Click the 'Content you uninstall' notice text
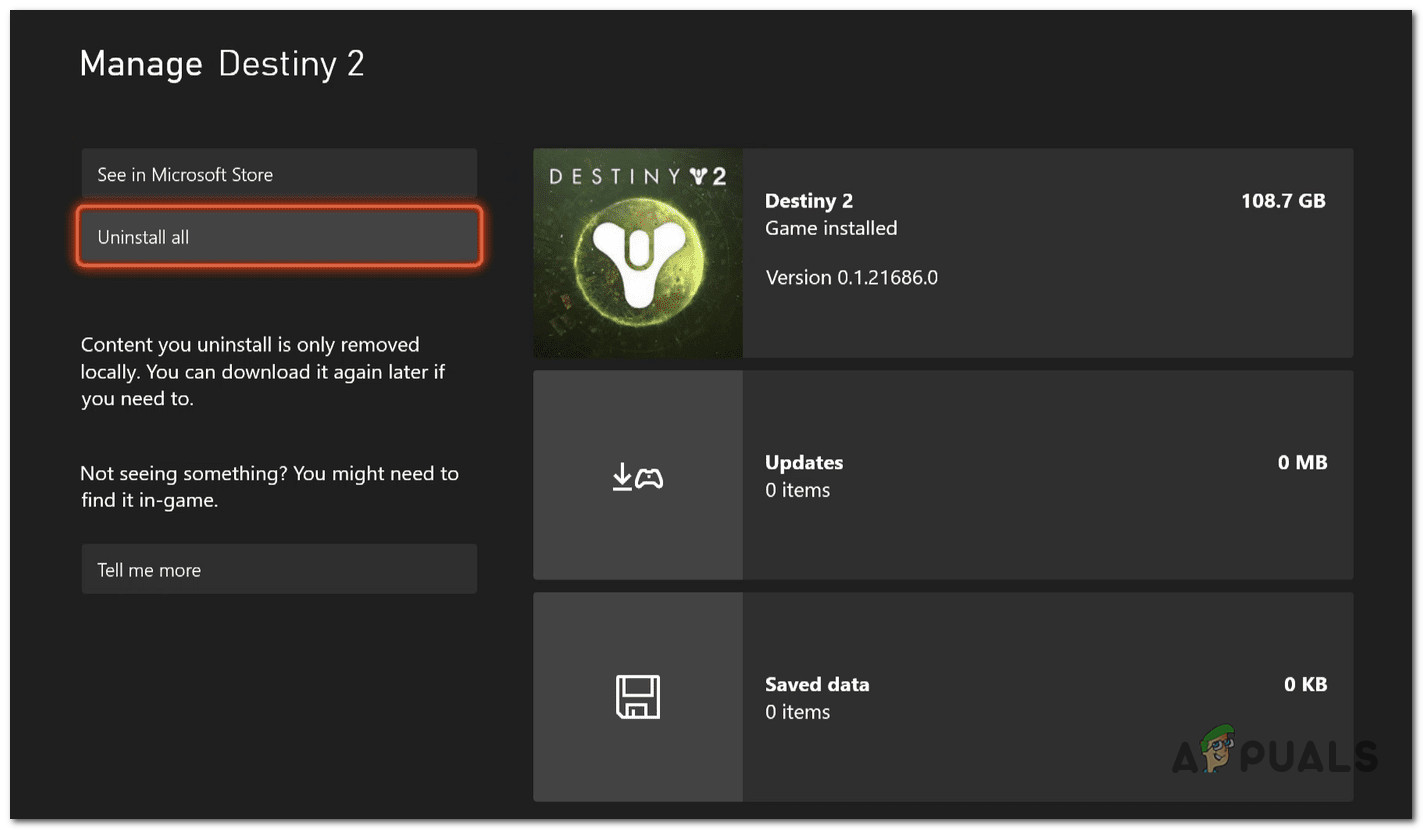The height and width of the screenshot is (830, 1423). click(263, 371)
